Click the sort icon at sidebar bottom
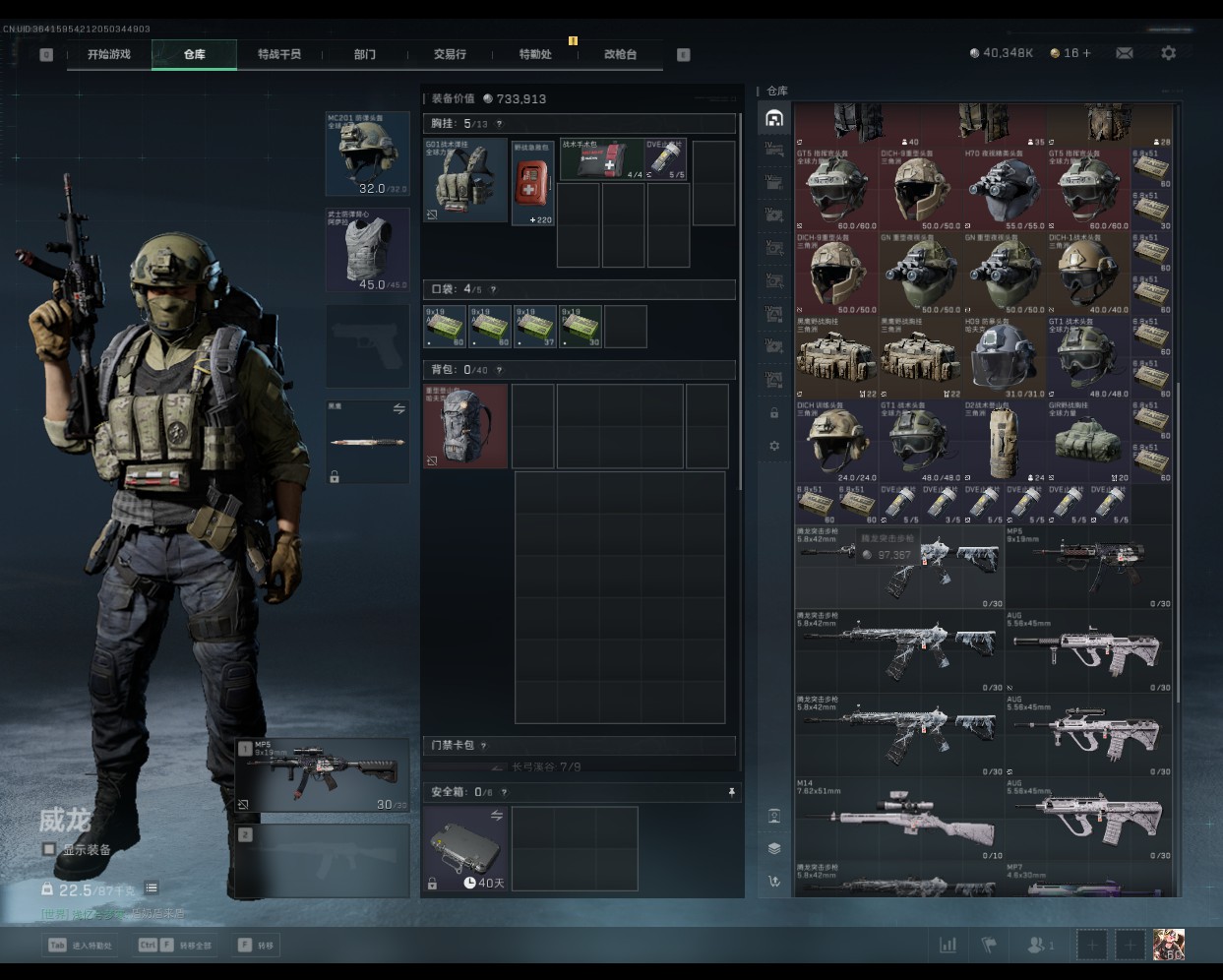Screen dimensions: 1223x980 (774, 881)
